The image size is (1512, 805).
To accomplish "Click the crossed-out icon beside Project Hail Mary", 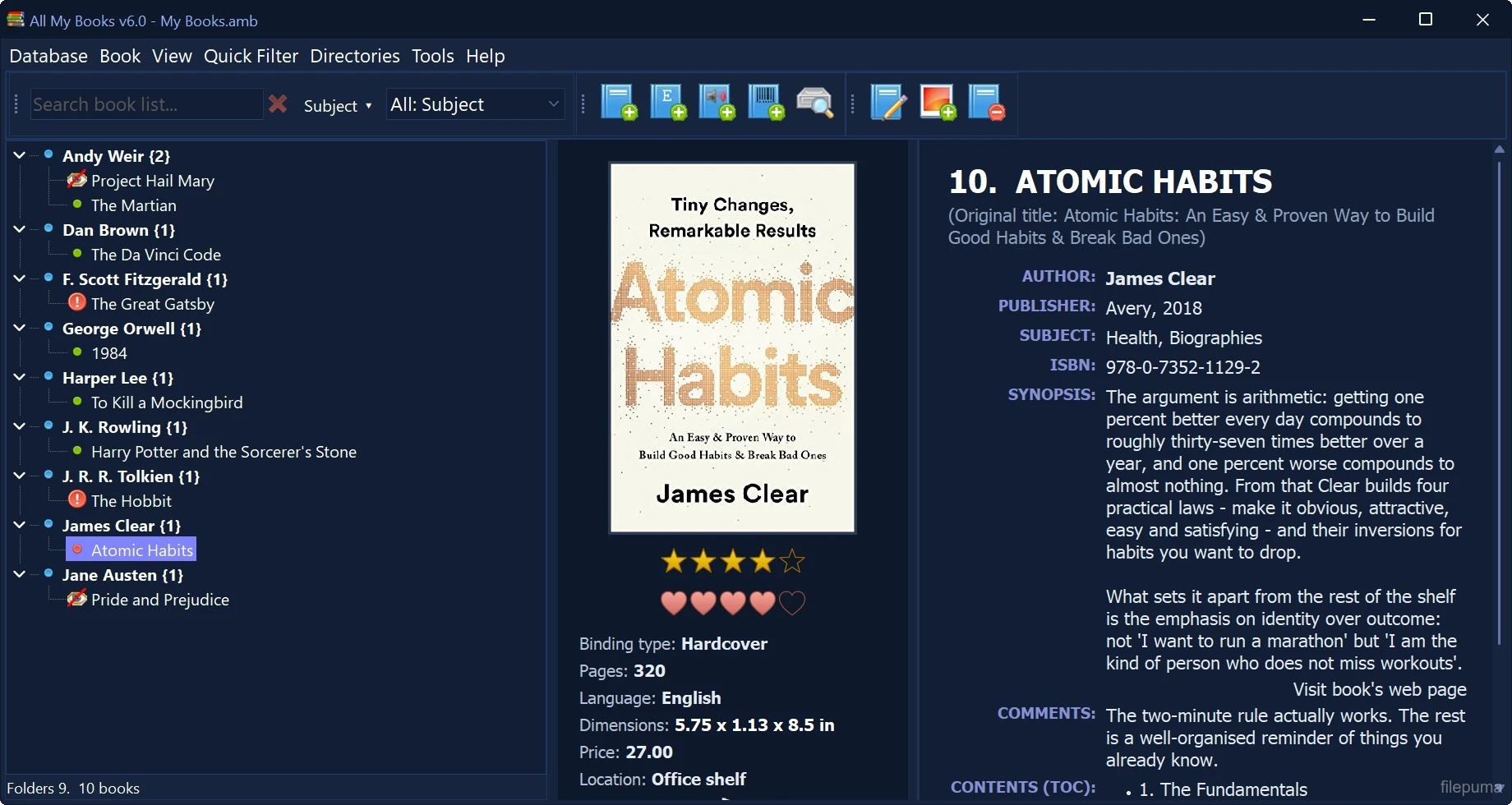I will click(77, 180).
